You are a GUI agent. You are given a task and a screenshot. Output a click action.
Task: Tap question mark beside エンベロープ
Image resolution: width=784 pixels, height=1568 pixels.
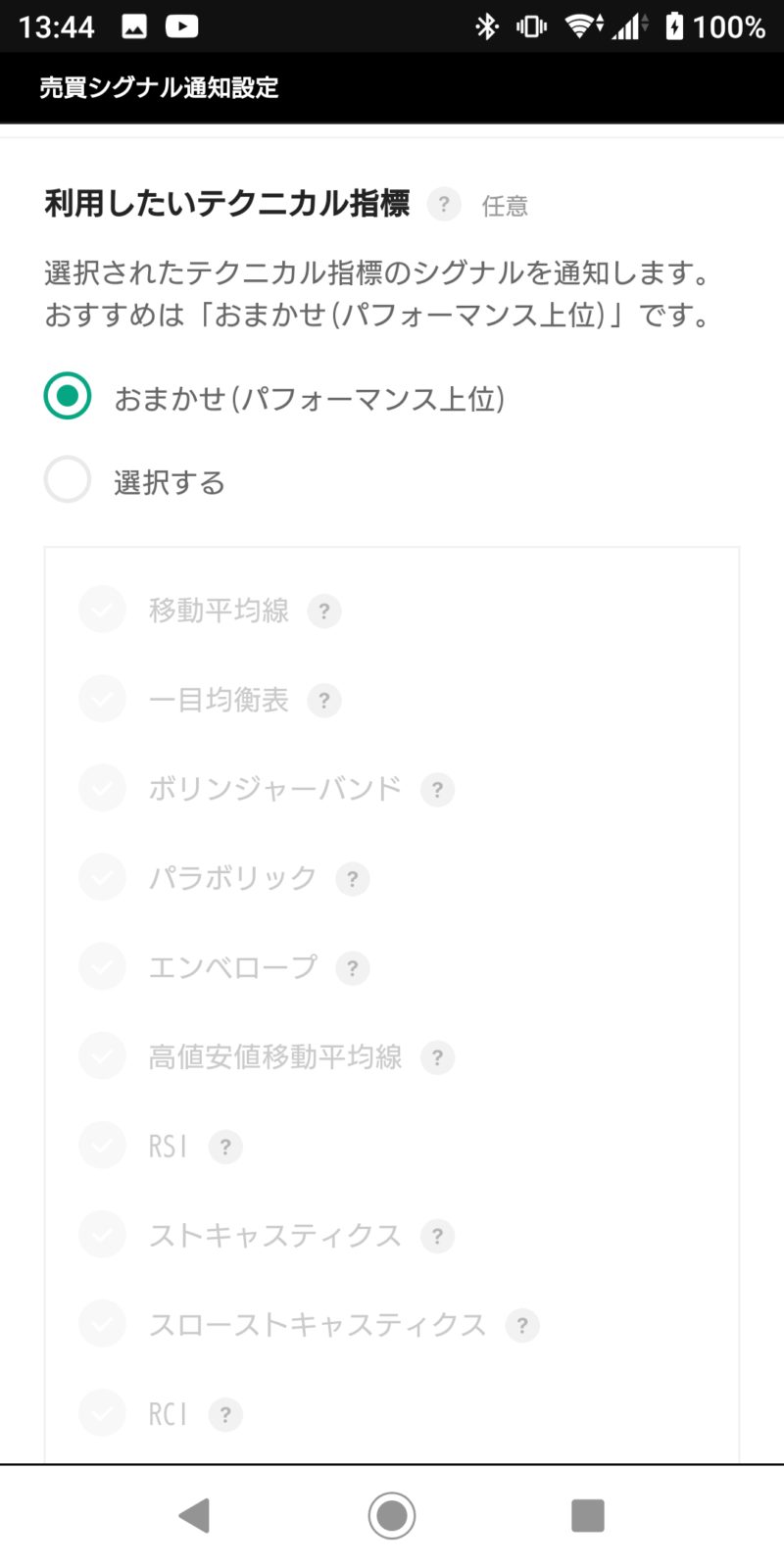tap(353, 968)
